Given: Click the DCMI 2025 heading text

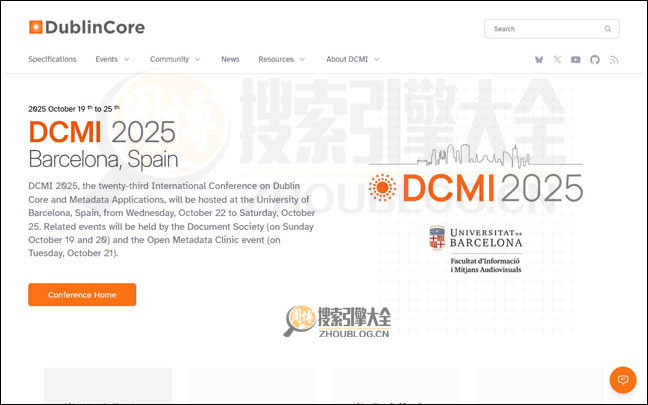Looking at the screenshot, I should [x=102, y=132].
